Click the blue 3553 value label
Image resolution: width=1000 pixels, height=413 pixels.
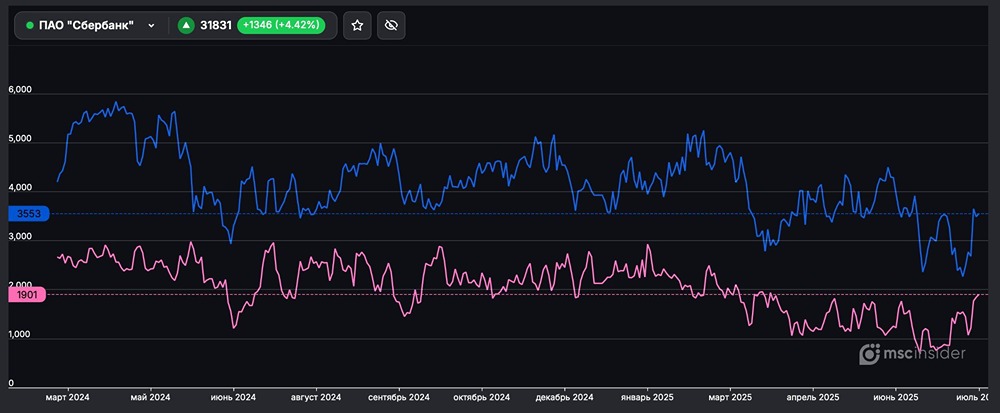click(x=24, y=214)
